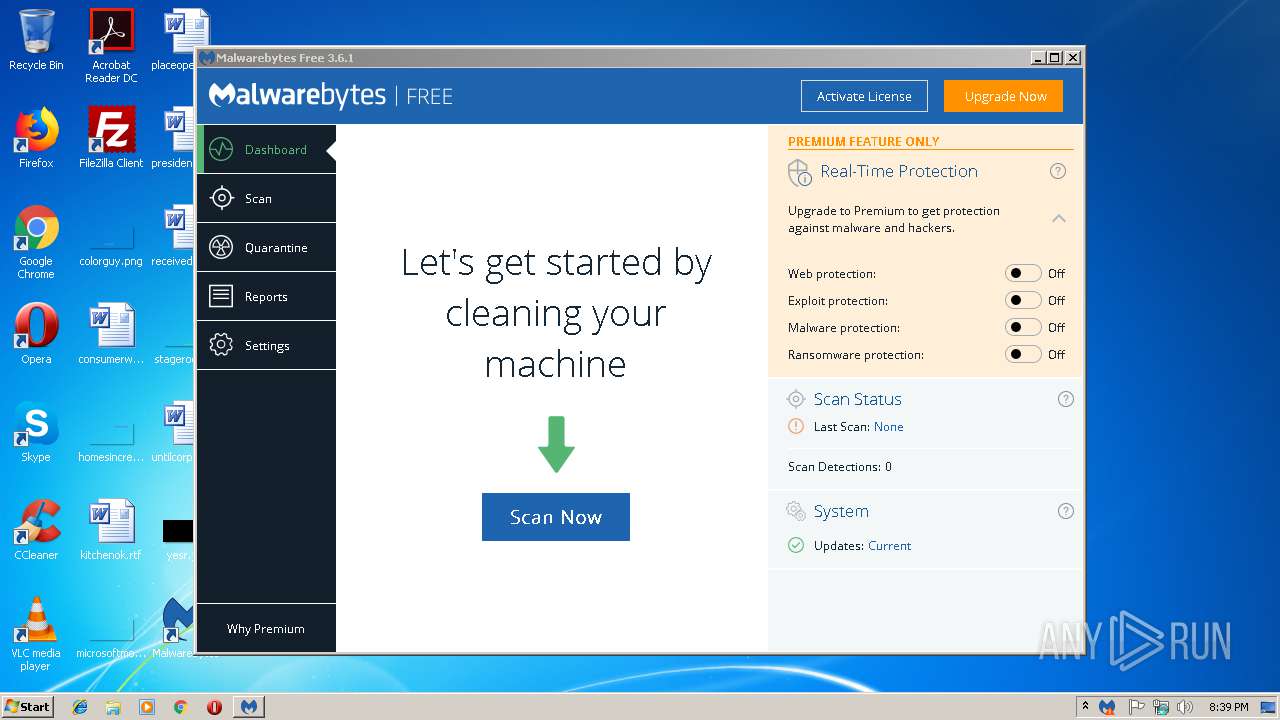Open the Dashboard section in the sidebar
The image size is (1280, 720).
point(266,150)
